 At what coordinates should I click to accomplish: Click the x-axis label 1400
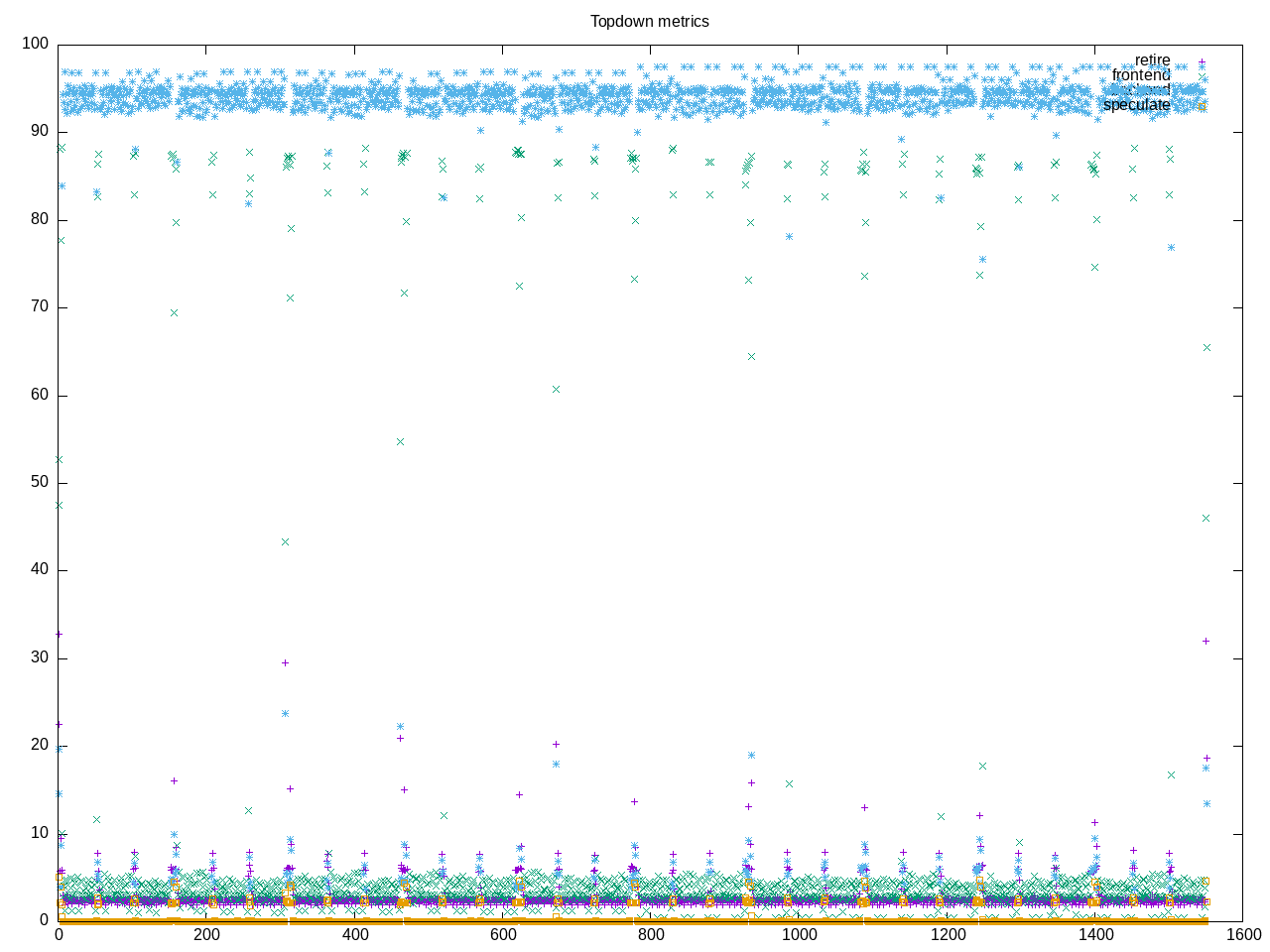[1094, 935]
